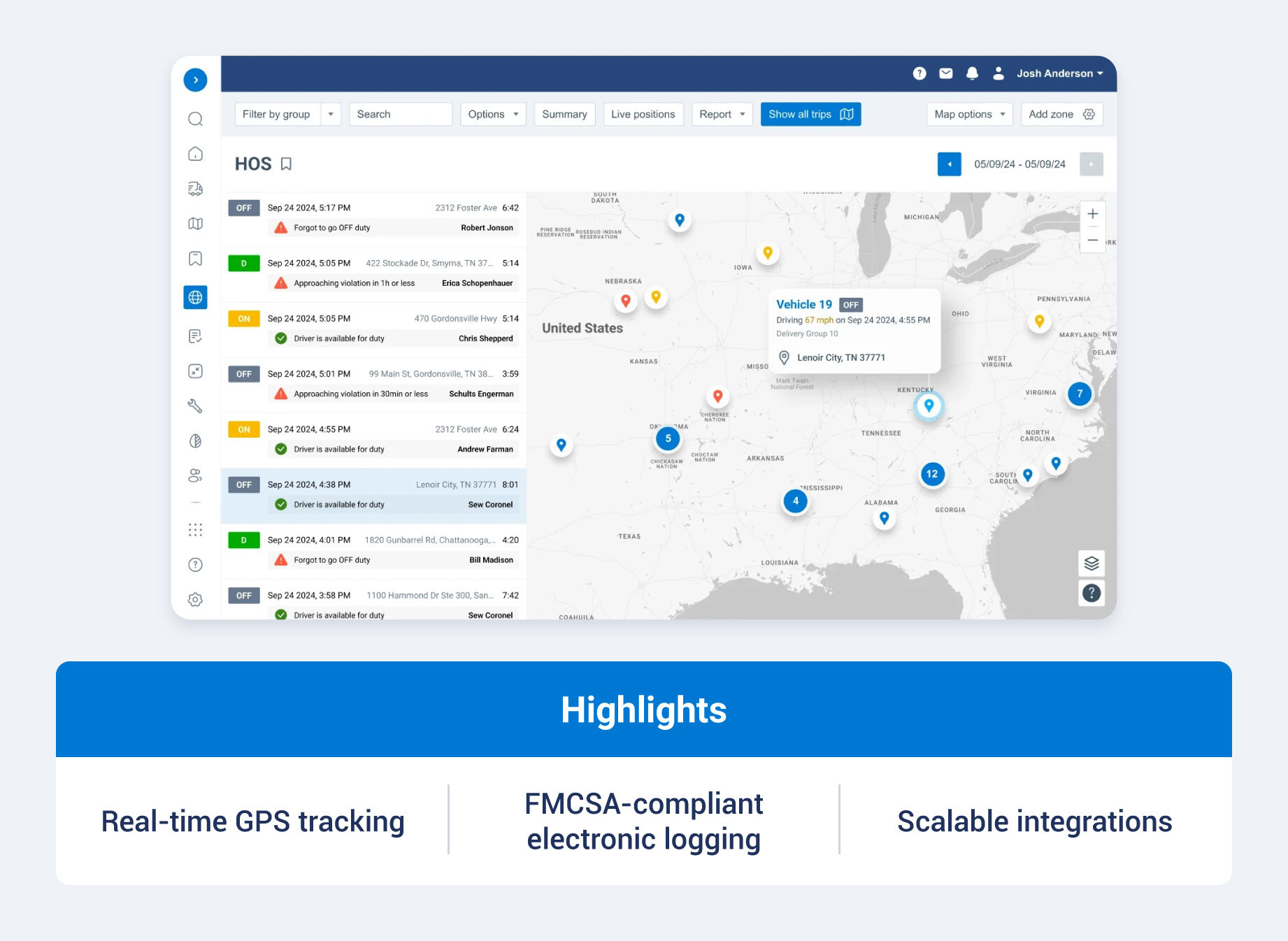1288x941 pixels.
Task: Select the vehicles truck icon in sidebar
Action: (x=195, y=189)
